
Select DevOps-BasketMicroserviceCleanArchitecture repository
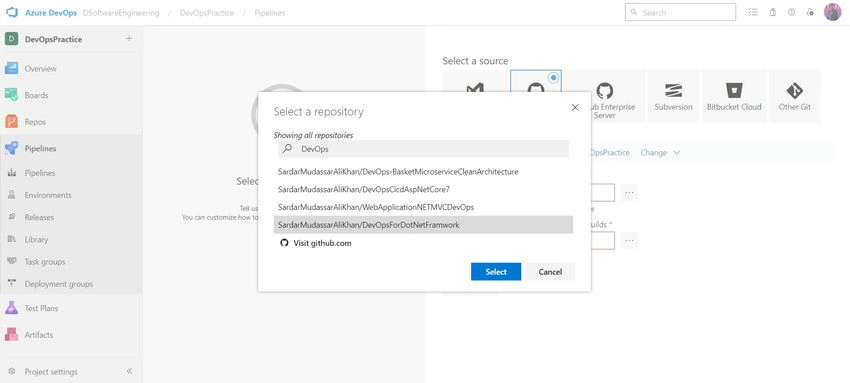pyautogui.click(x=423, y=172)
